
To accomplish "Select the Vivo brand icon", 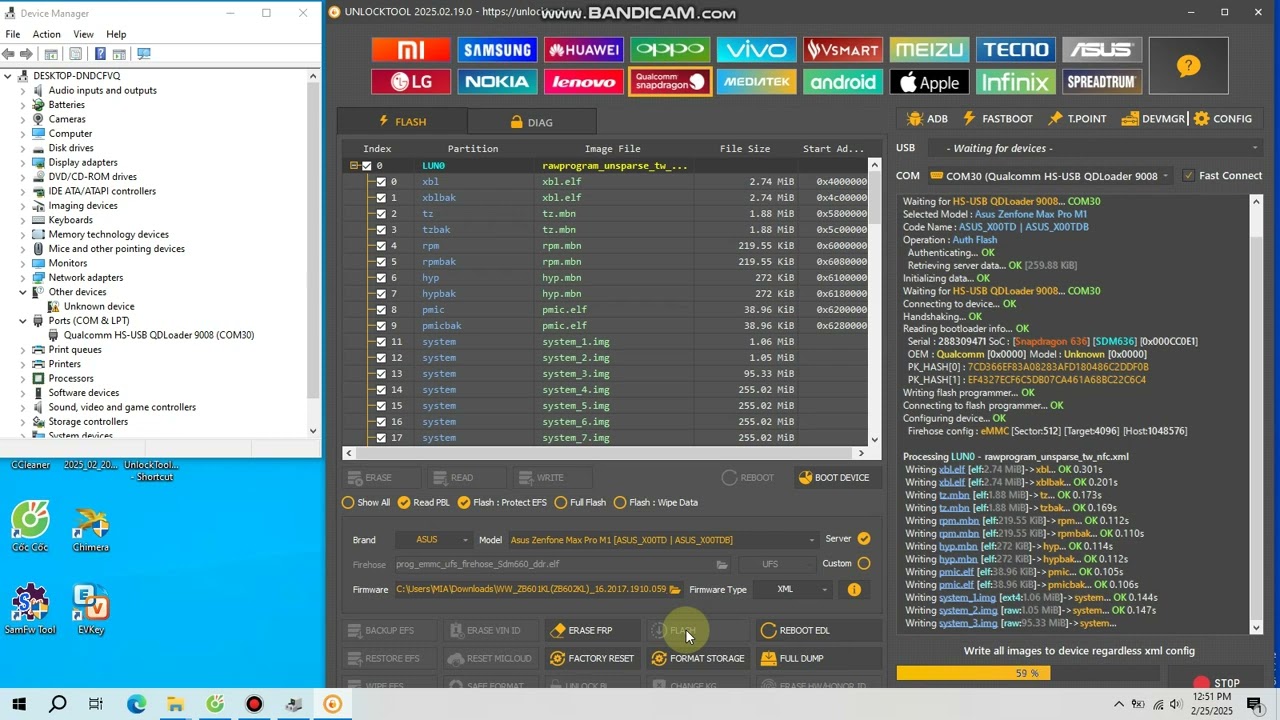I will [x=756, y=50].
